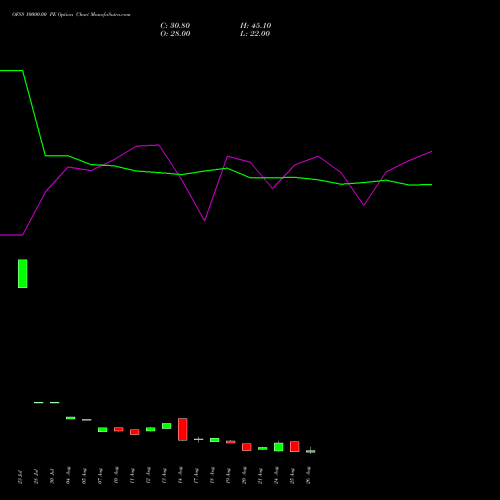Viewport: 500px width, 500px height.
Task: Select the 28 Jul date label
Action: (x=36, y=477)
